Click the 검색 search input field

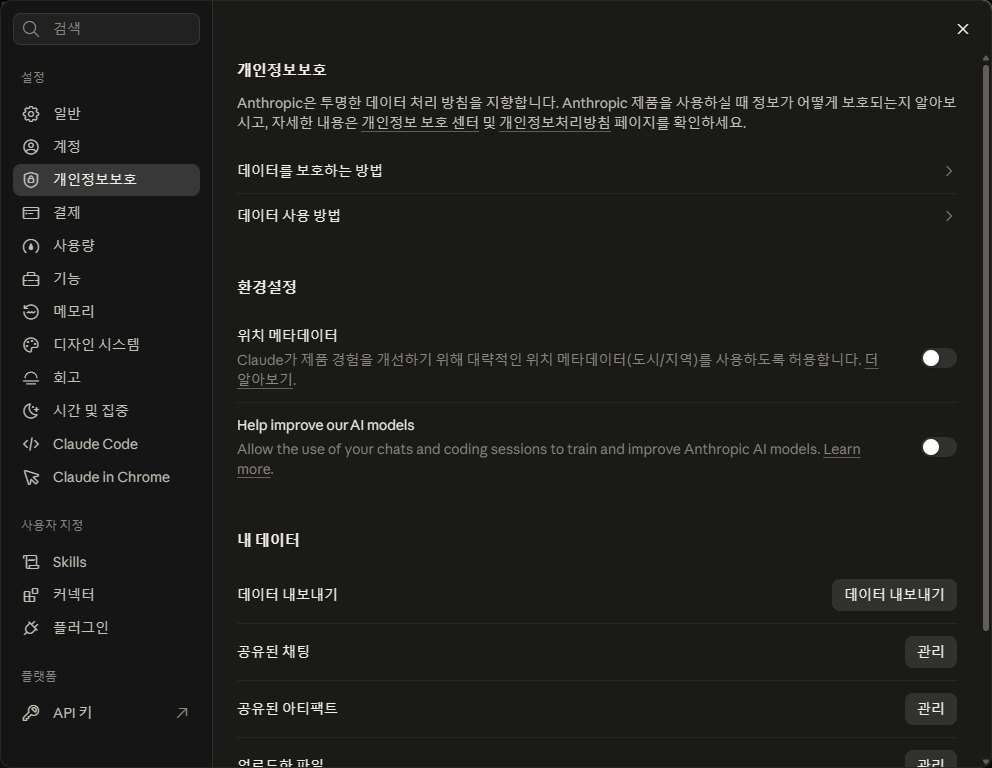coord(106,28)
